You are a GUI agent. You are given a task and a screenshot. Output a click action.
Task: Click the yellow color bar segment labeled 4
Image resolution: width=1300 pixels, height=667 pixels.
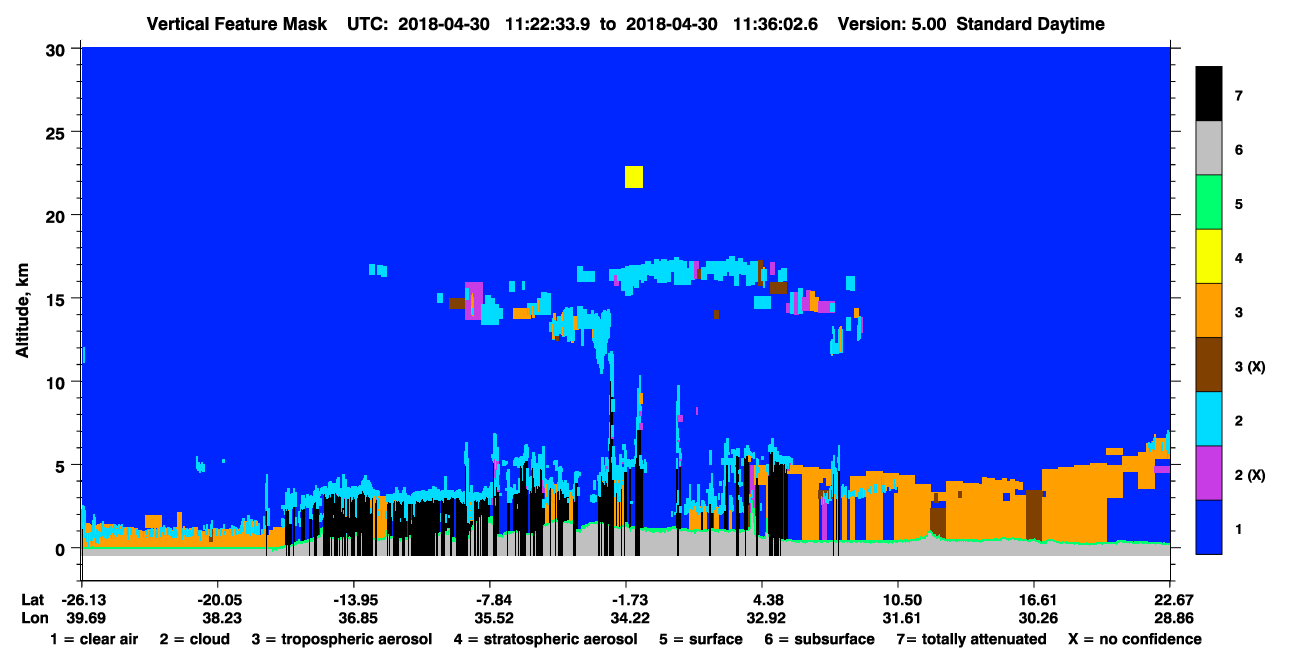tap(1209, 256)
